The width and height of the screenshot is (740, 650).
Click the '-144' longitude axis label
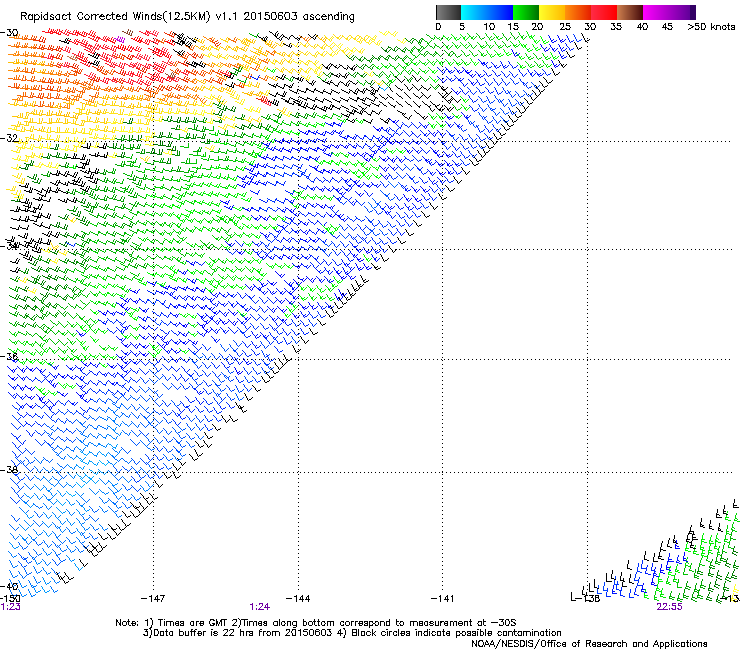click(298, 599)
